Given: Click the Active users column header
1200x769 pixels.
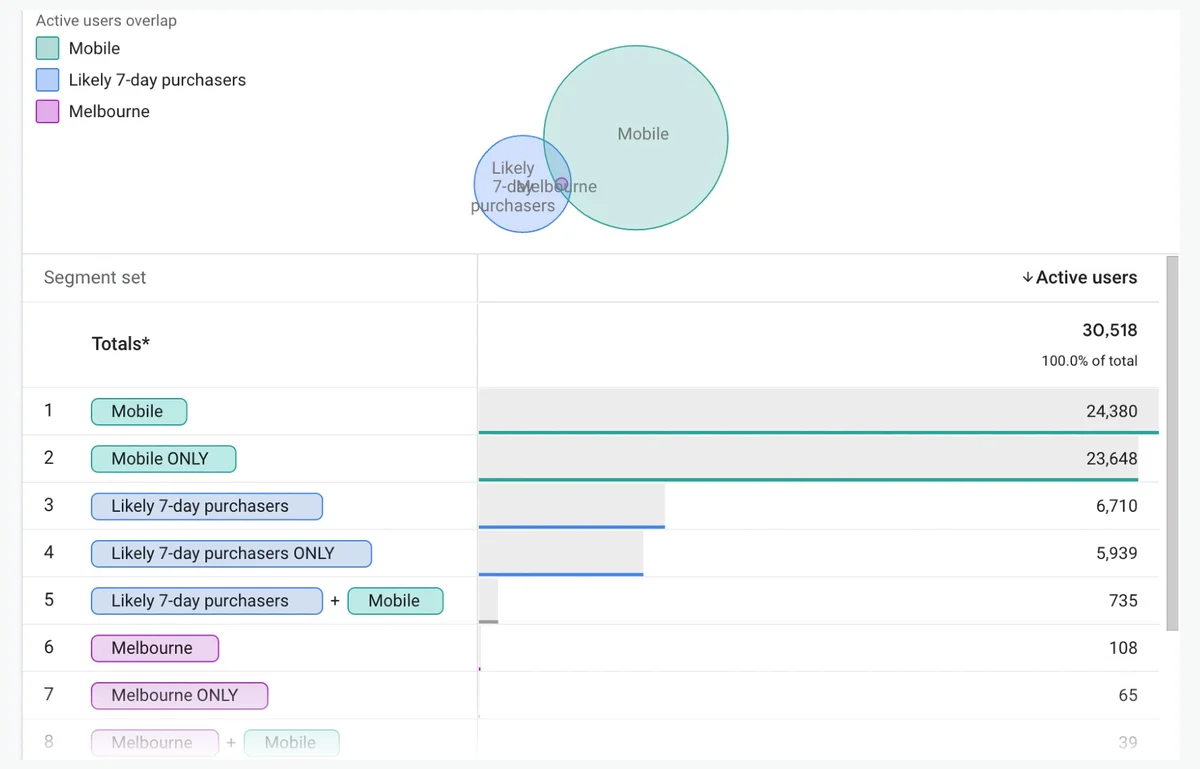Looking at the screenshot, I should click(1089, 277).
